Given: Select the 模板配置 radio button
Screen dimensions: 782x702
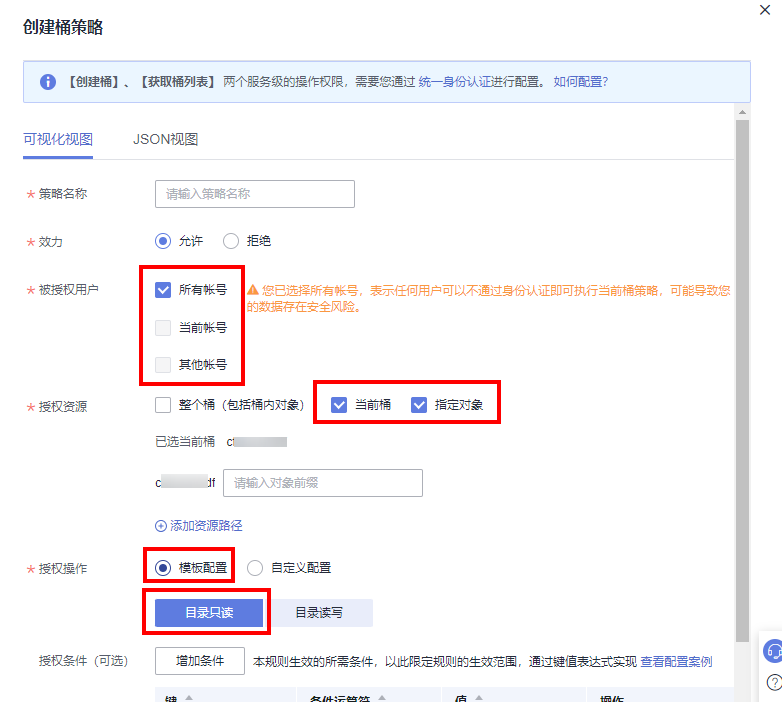Looking at the screenshot, I should coord(163,568).
